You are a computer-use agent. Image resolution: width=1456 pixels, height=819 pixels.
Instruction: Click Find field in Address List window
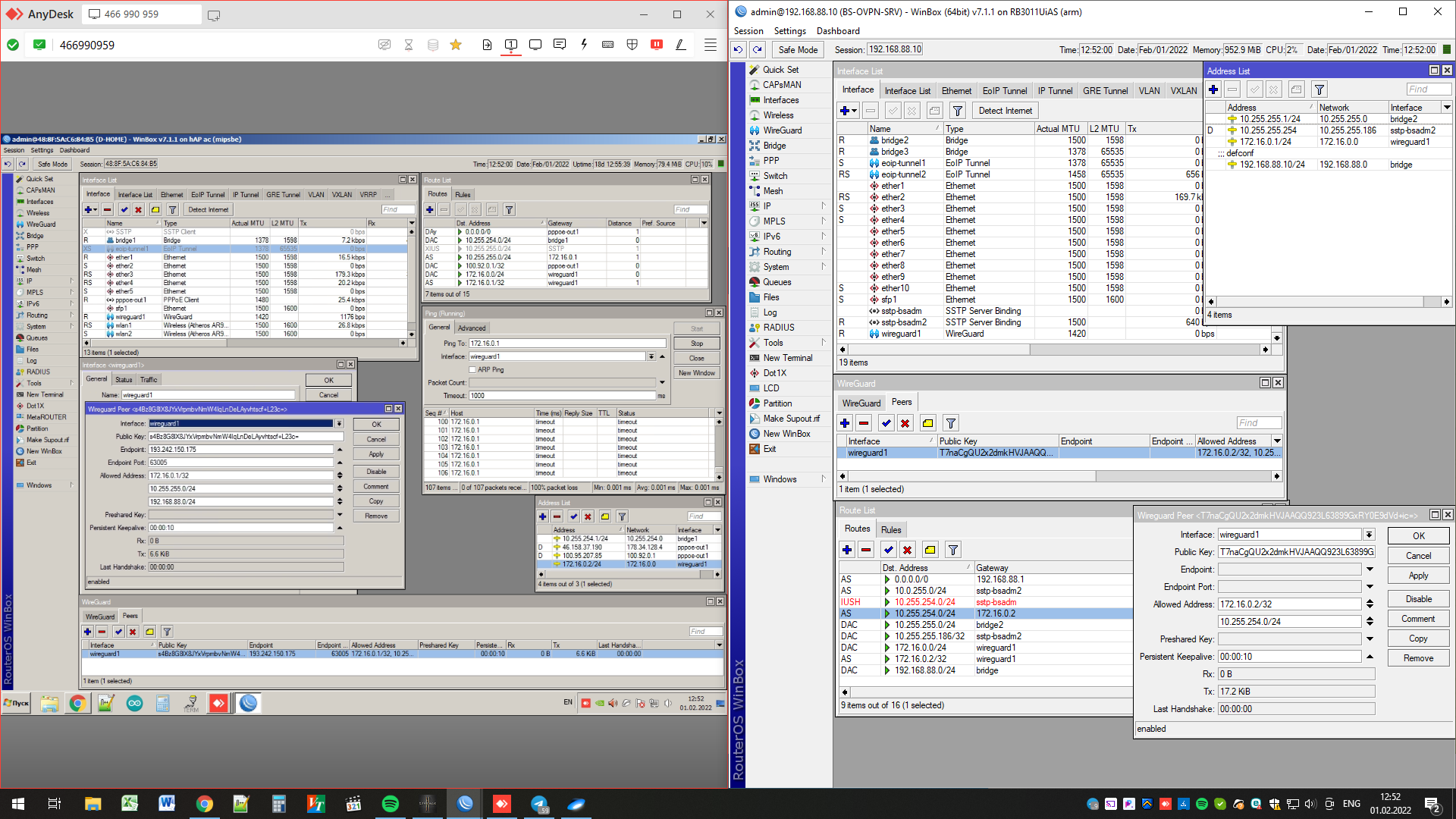[1429, 89]
